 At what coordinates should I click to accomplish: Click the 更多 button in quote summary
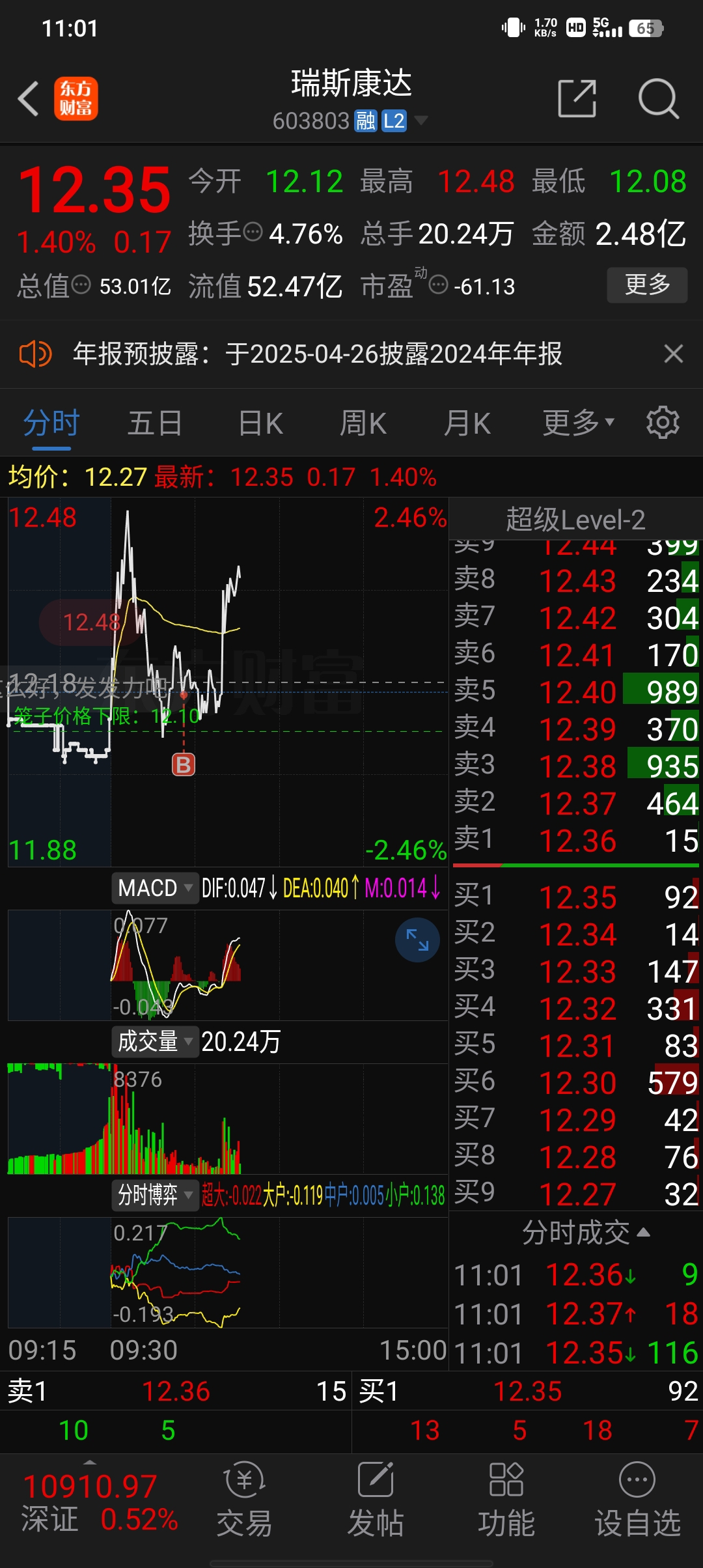coord(647,285)
